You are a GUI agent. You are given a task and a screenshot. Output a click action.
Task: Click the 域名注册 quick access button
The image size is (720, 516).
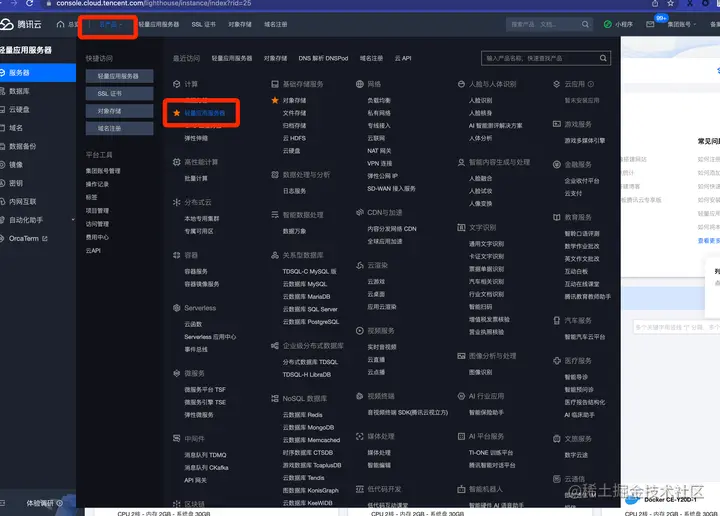pyautogui.click(x=119, y=129)
